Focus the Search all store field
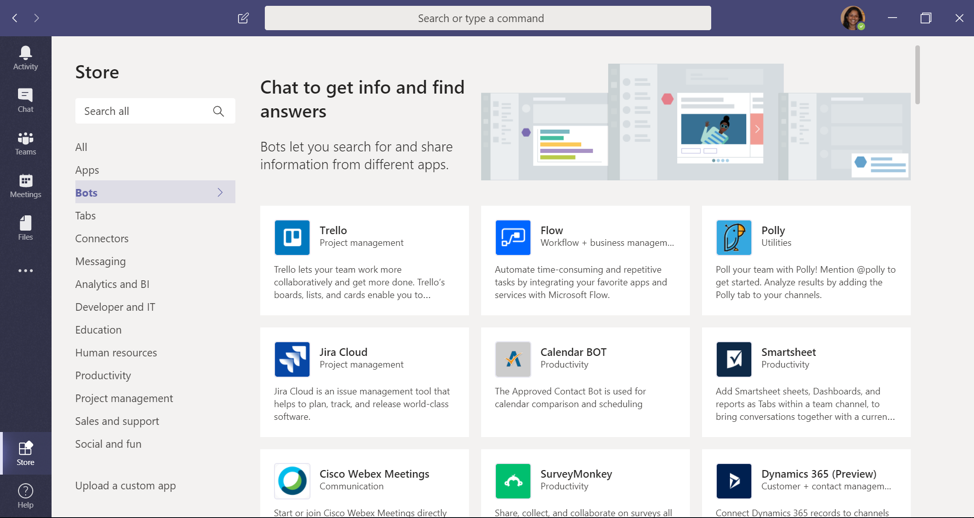This screenshot has width=974, height=518. pos(155,111)
